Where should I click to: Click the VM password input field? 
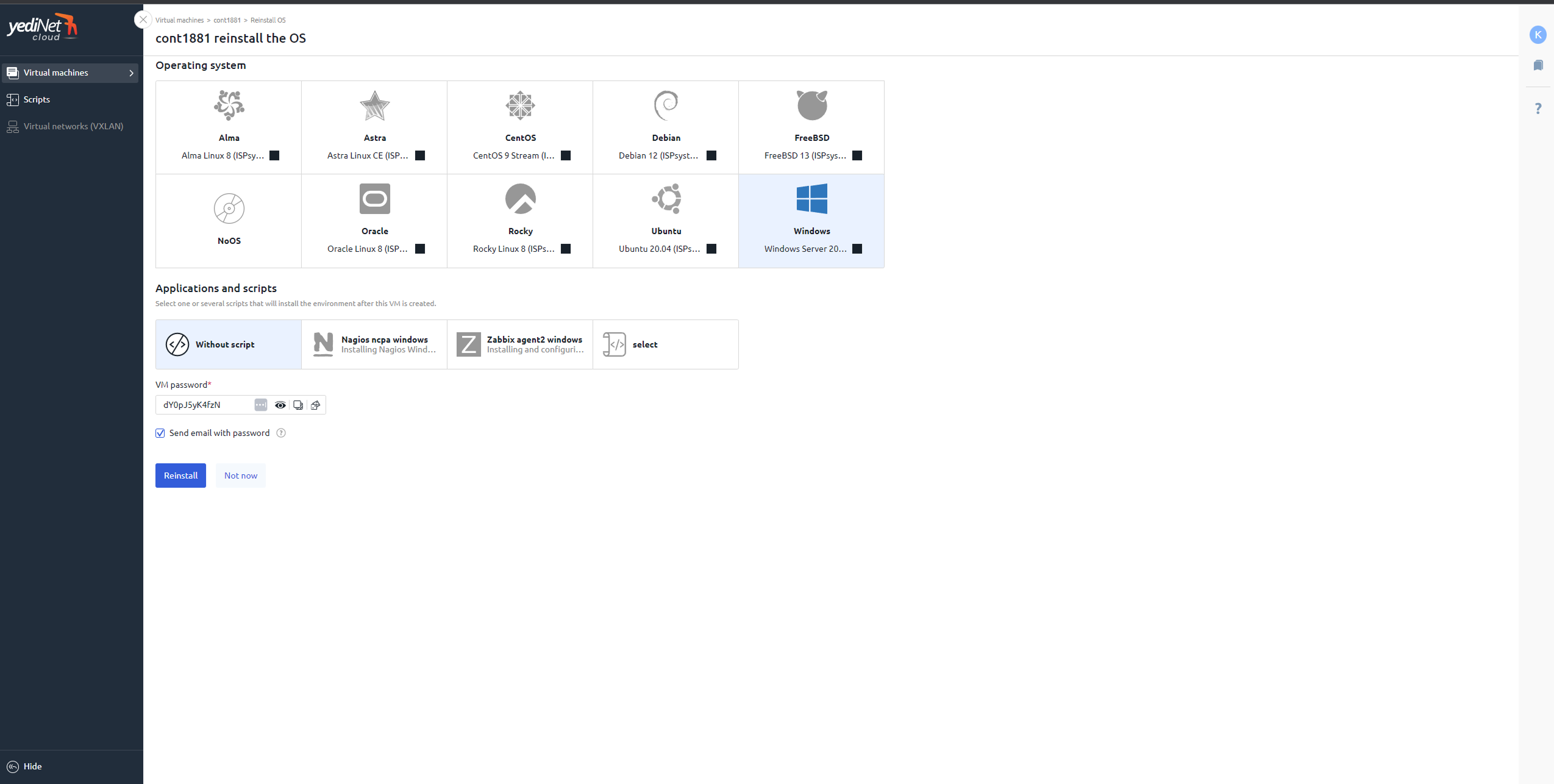(x=204, y=405)
